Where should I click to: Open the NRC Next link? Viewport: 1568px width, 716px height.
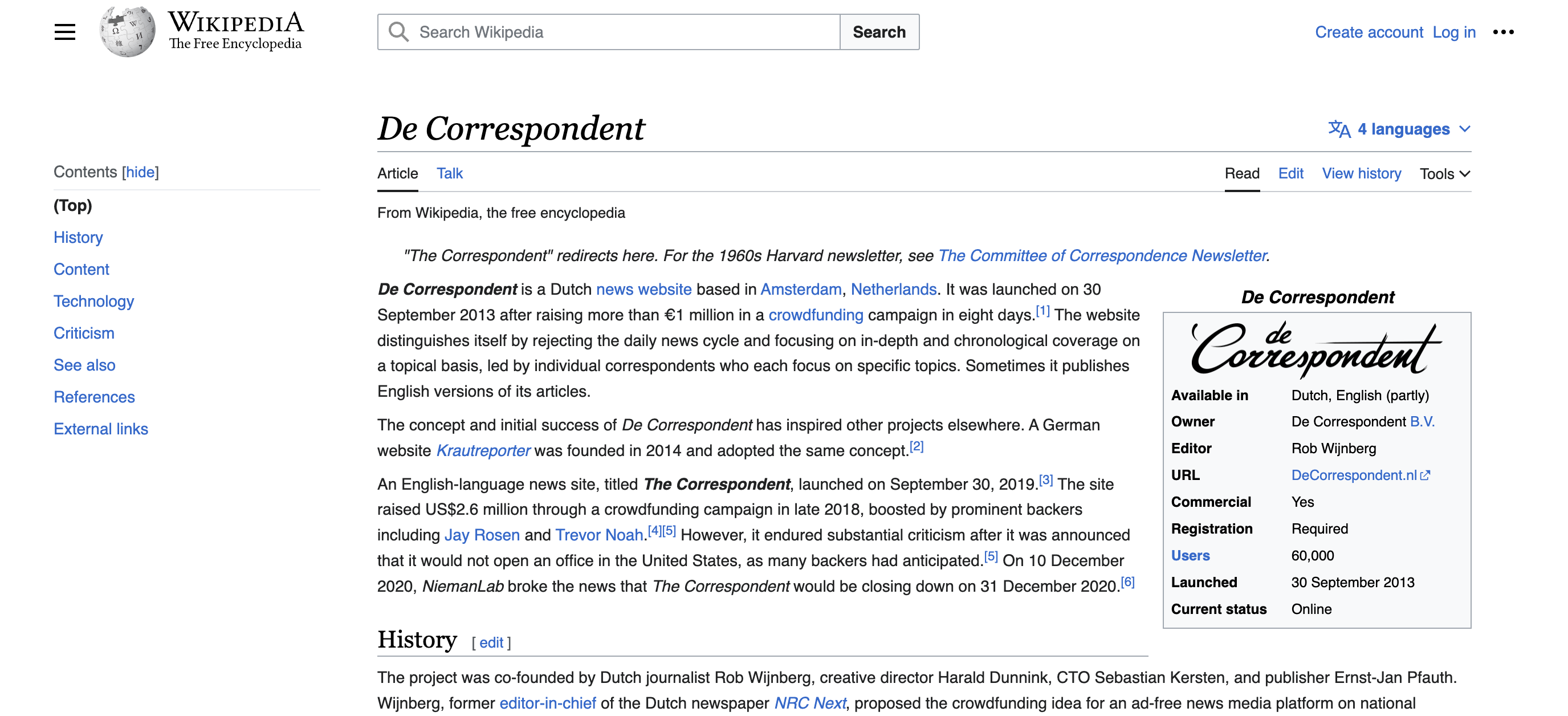(809, 703)
